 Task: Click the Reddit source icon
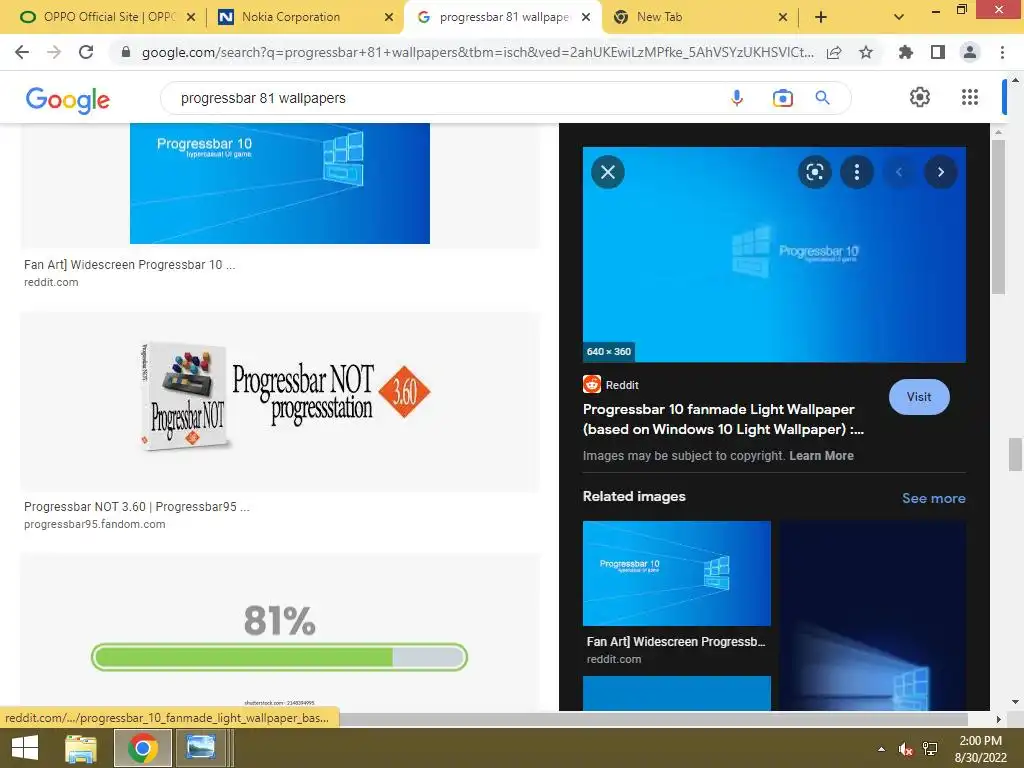pyautogui.click(x=592, y=384)
